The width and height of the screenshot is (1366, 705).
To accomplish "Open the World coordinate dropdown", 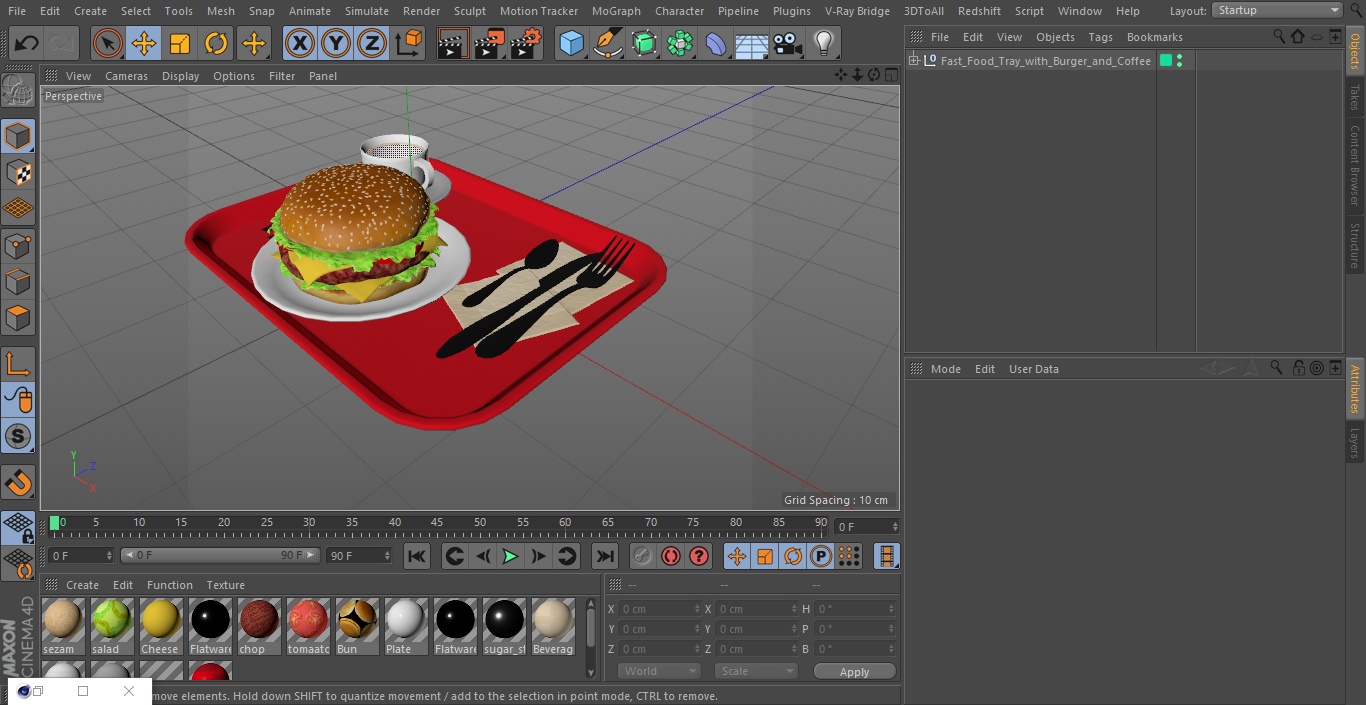I will pos(659,671).
